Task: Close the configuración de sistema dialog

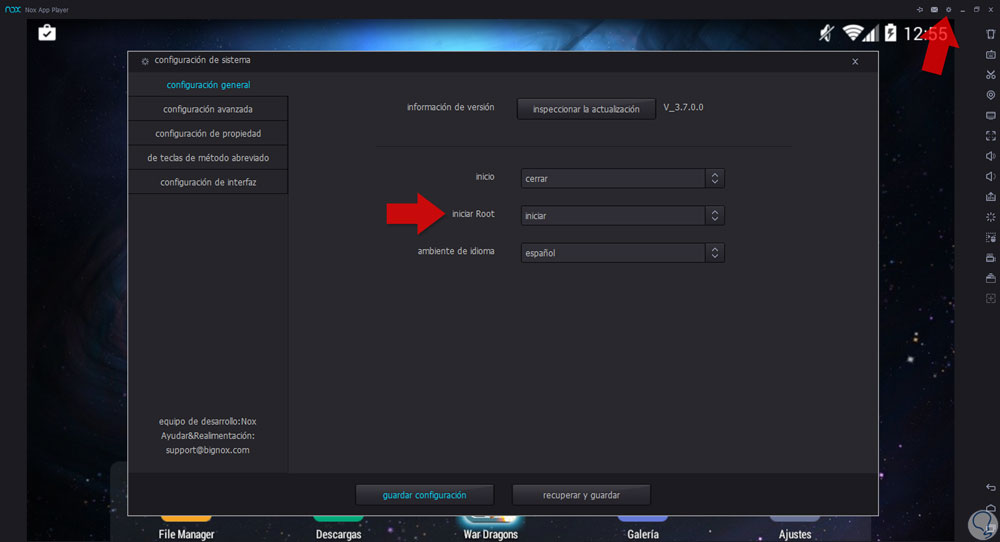Action: point(855,62)
